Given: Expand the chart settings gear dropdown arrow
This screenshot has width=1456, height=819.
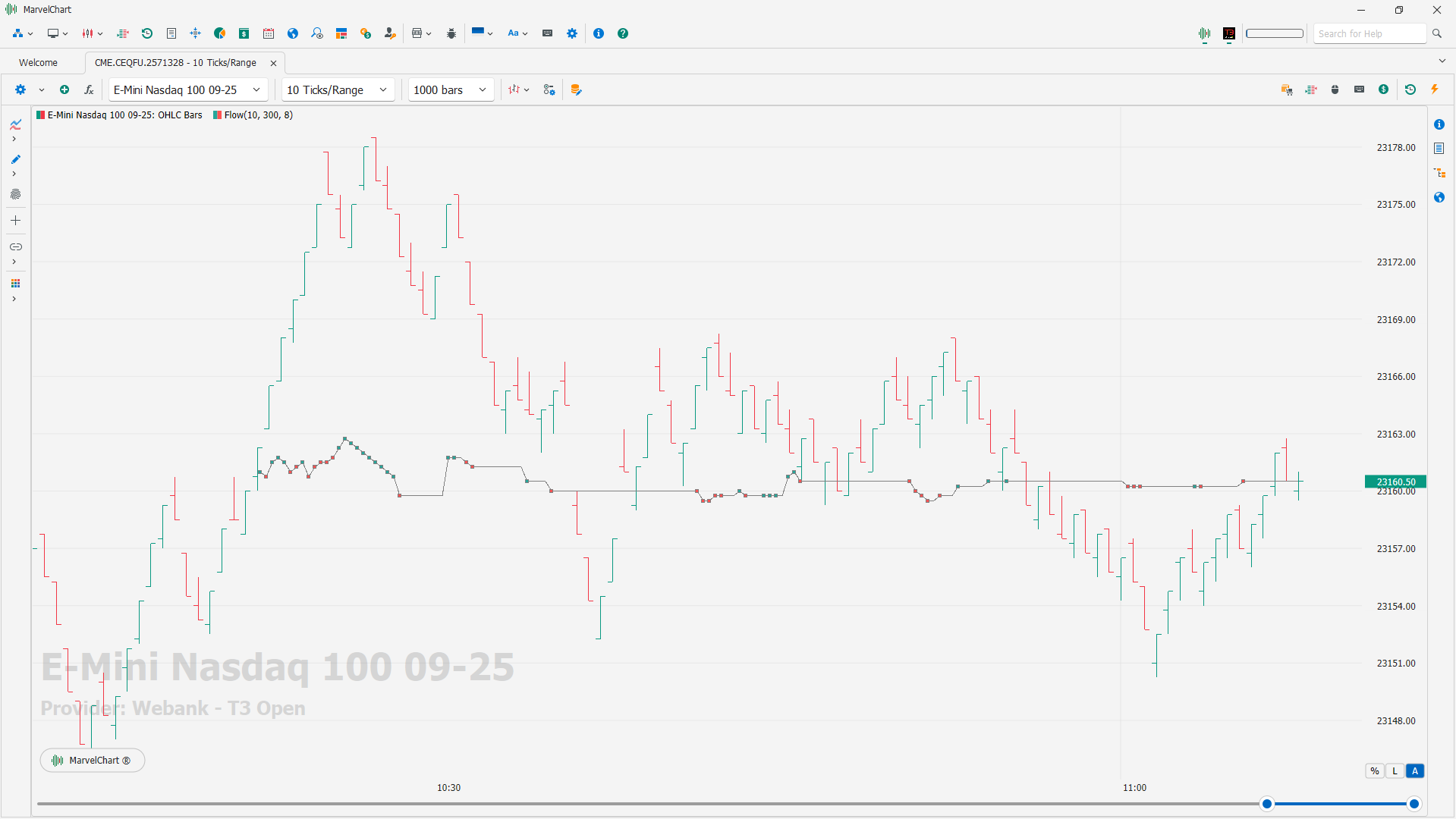Looking at the screenshot, I should [x=42, y=89].
